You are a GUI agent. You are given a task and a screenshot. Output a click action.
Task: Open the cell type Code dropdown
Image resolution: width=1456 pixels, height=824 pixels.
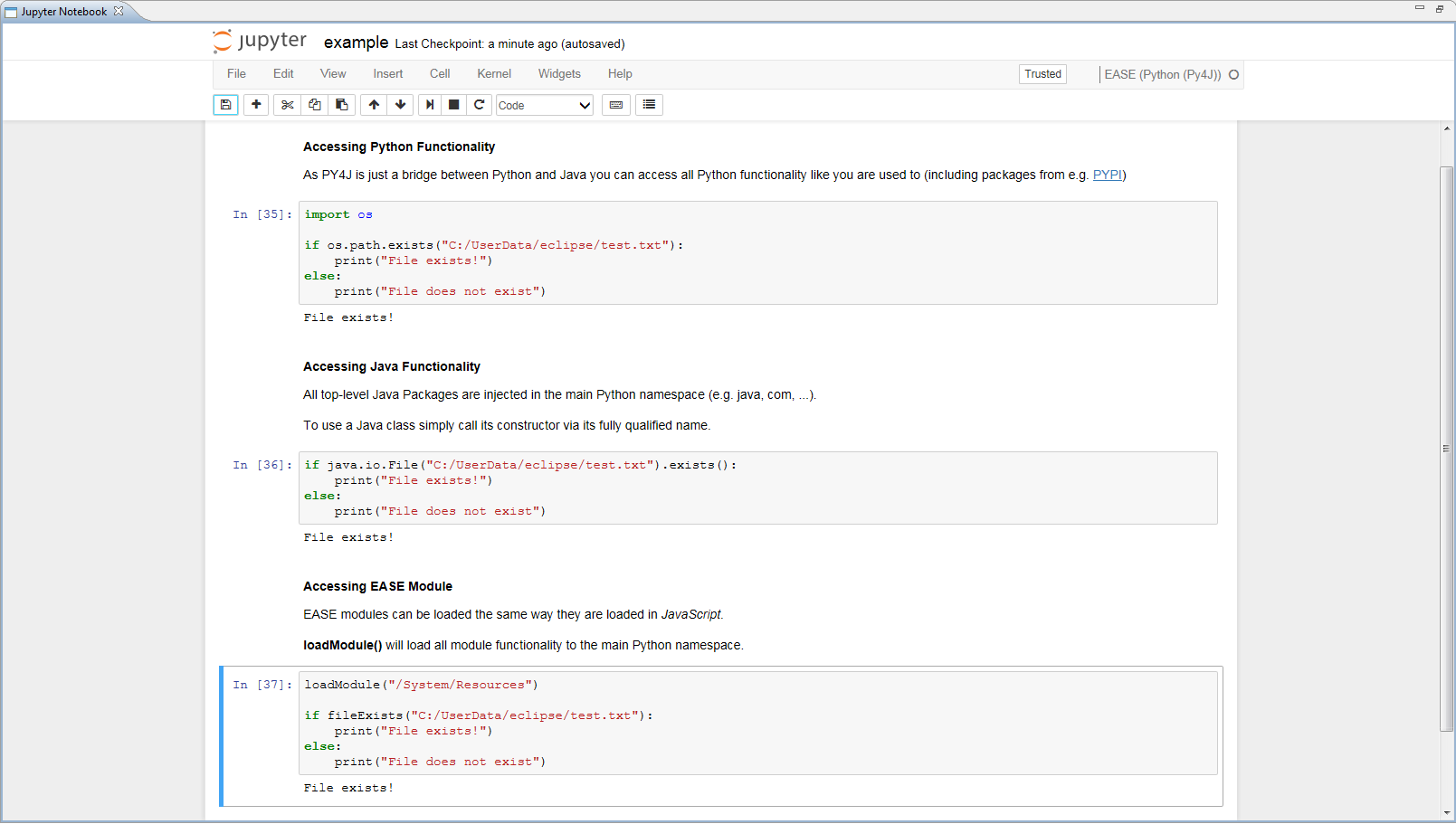click(x=544, y=105)
